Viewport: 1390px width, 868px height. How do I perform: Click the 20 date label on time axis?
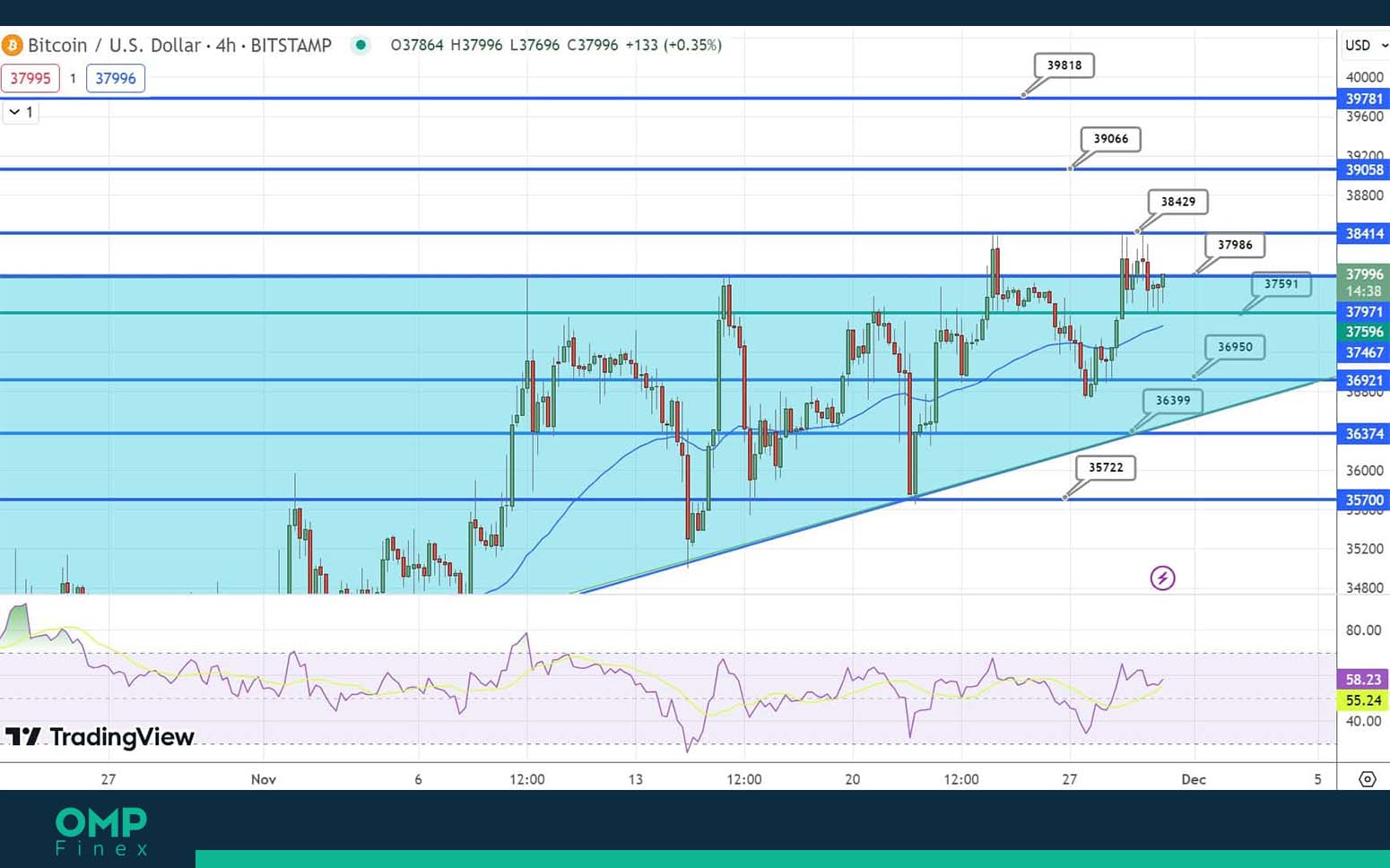[x=852, y=779]
